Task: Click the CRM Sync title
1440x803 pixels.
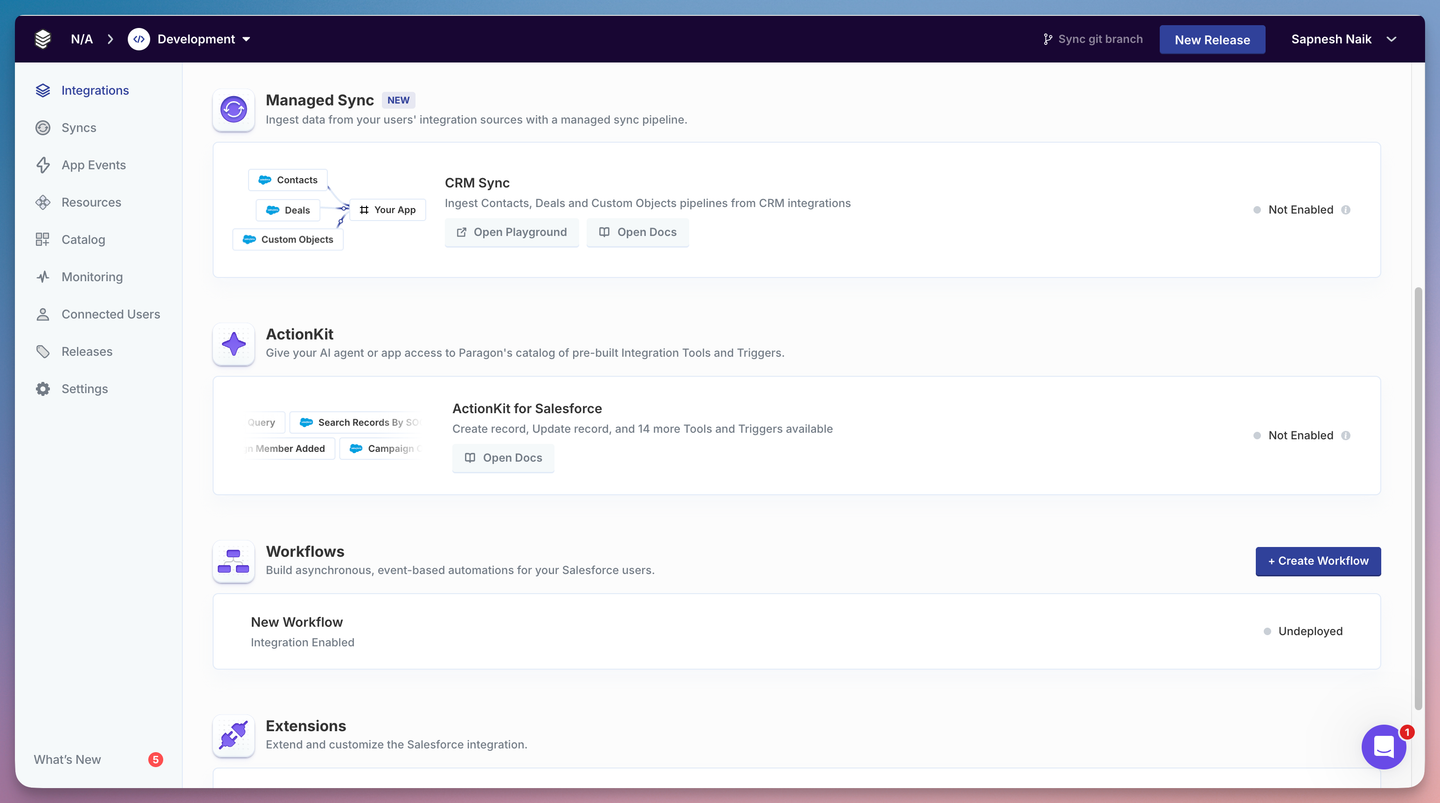Action: (477, 183)
